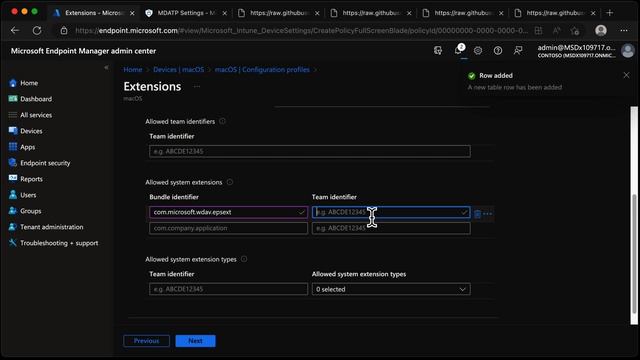
Task: Open the notifications bell
Action: [459, 50]
